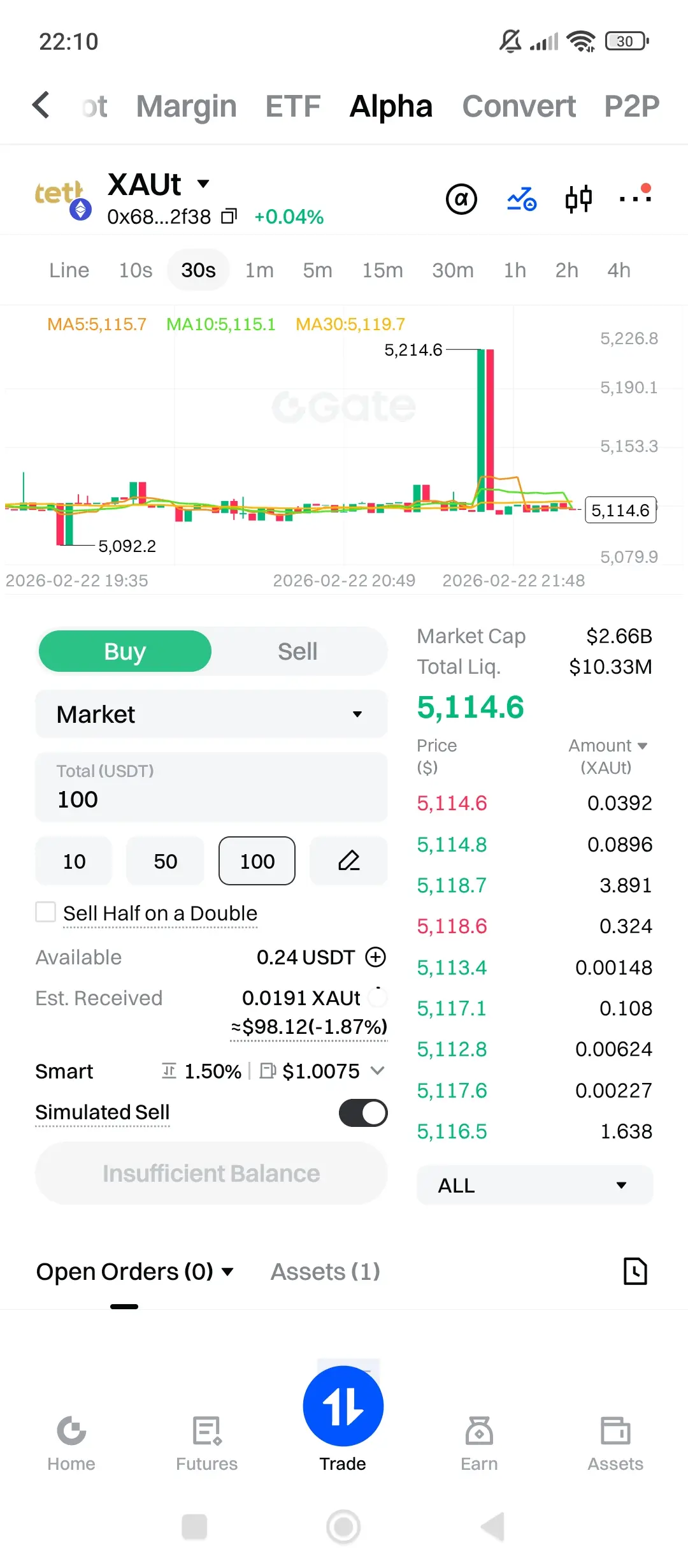Tap the battery indicator showing 30
This screenshot has height=1568, width=688.
point(627,41)
